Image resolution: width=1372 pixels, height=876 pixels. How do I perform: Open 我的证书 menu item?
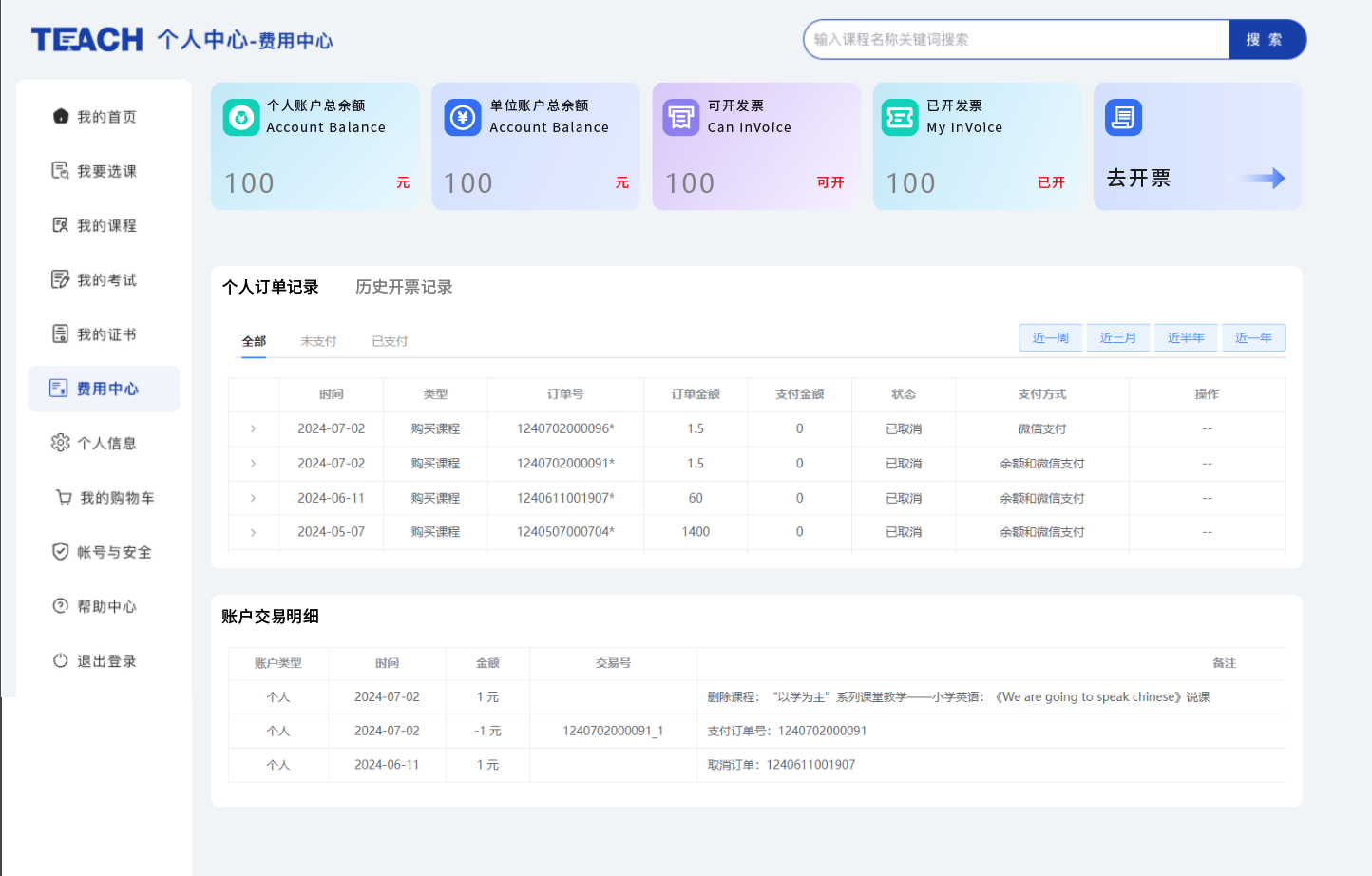(x=106, y=334)
